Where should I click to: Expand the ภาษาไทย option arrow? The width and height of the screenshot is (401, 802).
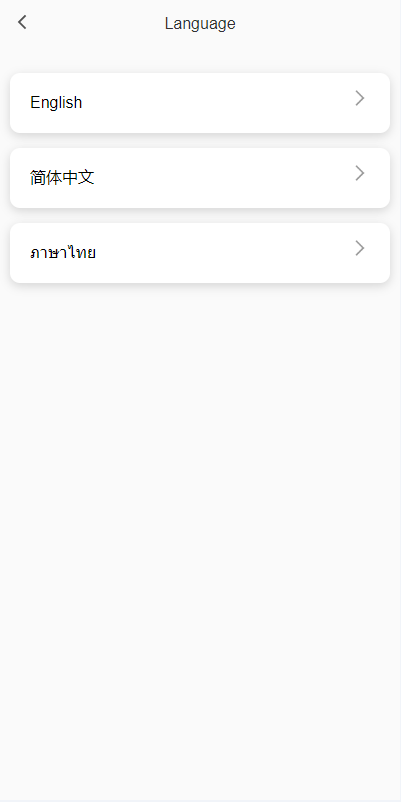pos(360,249)
